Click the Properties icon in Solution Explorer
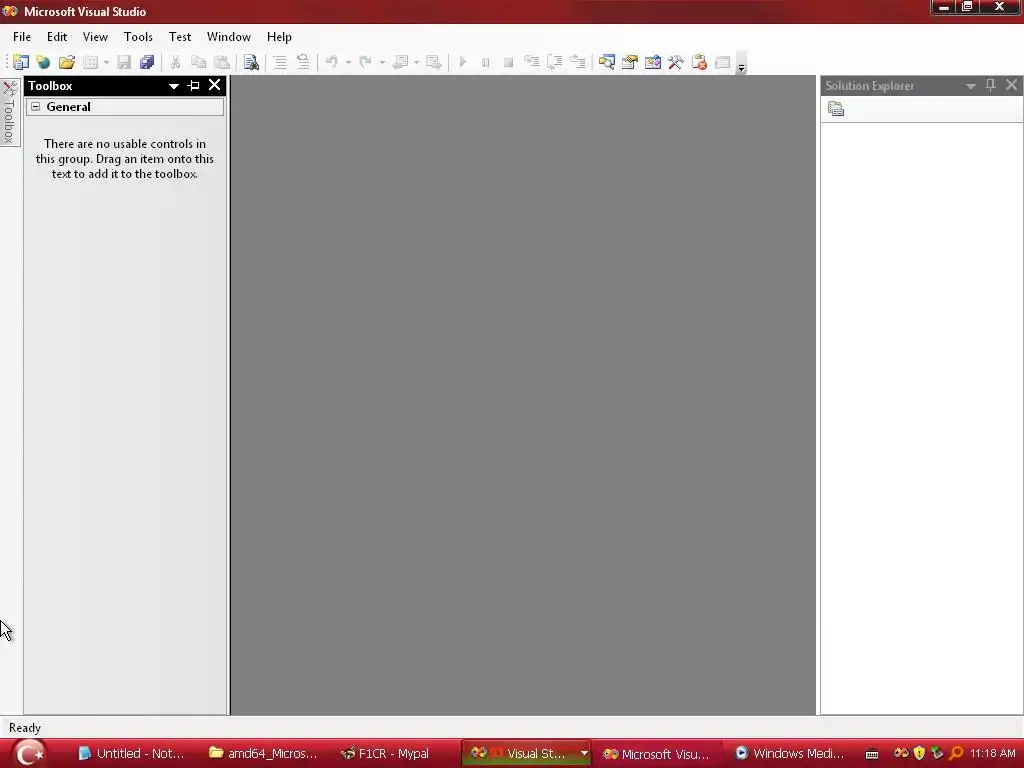 point(836,109)
